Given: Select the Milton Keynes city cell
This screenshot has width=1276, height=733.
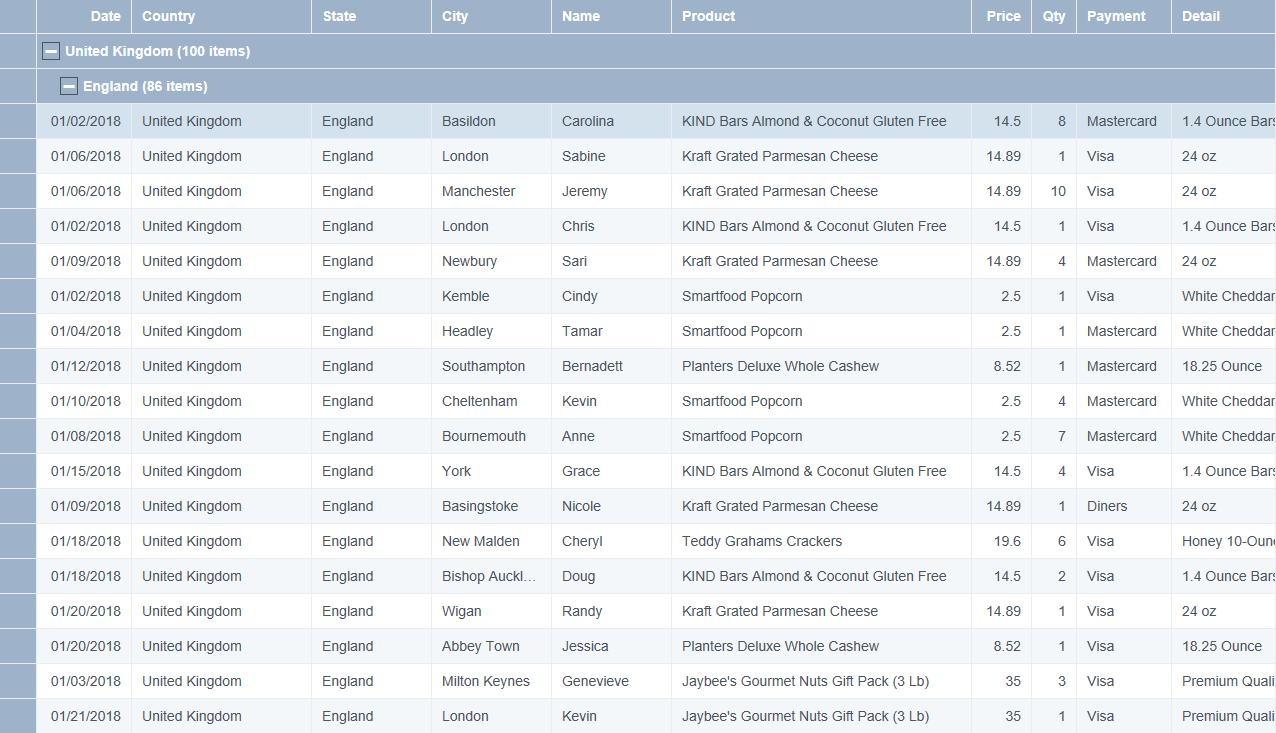Looking at the screenshot, I should click(491, 681).
